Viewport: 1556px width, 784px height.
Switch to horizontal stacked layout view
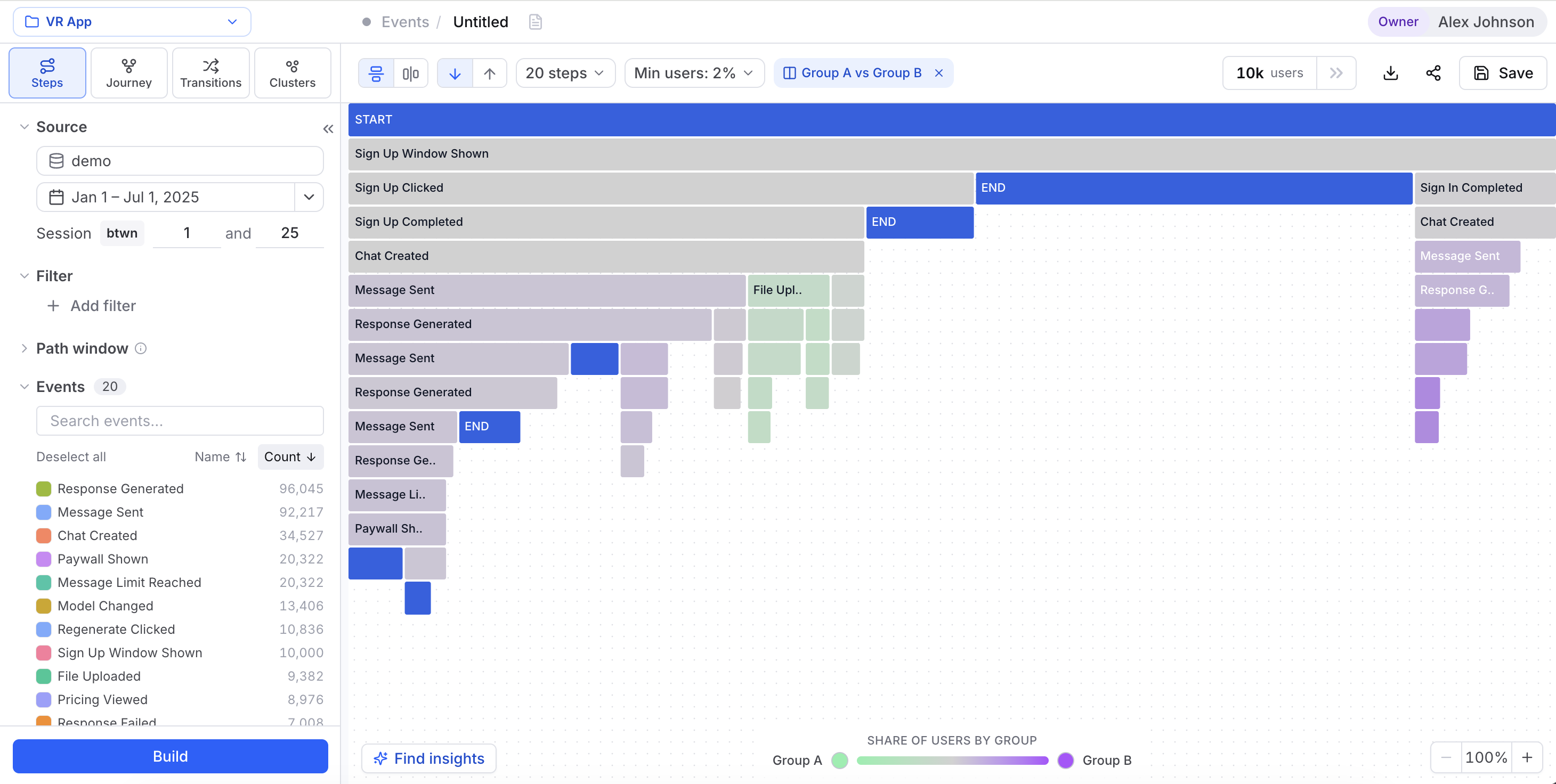(x=376, y=73)
